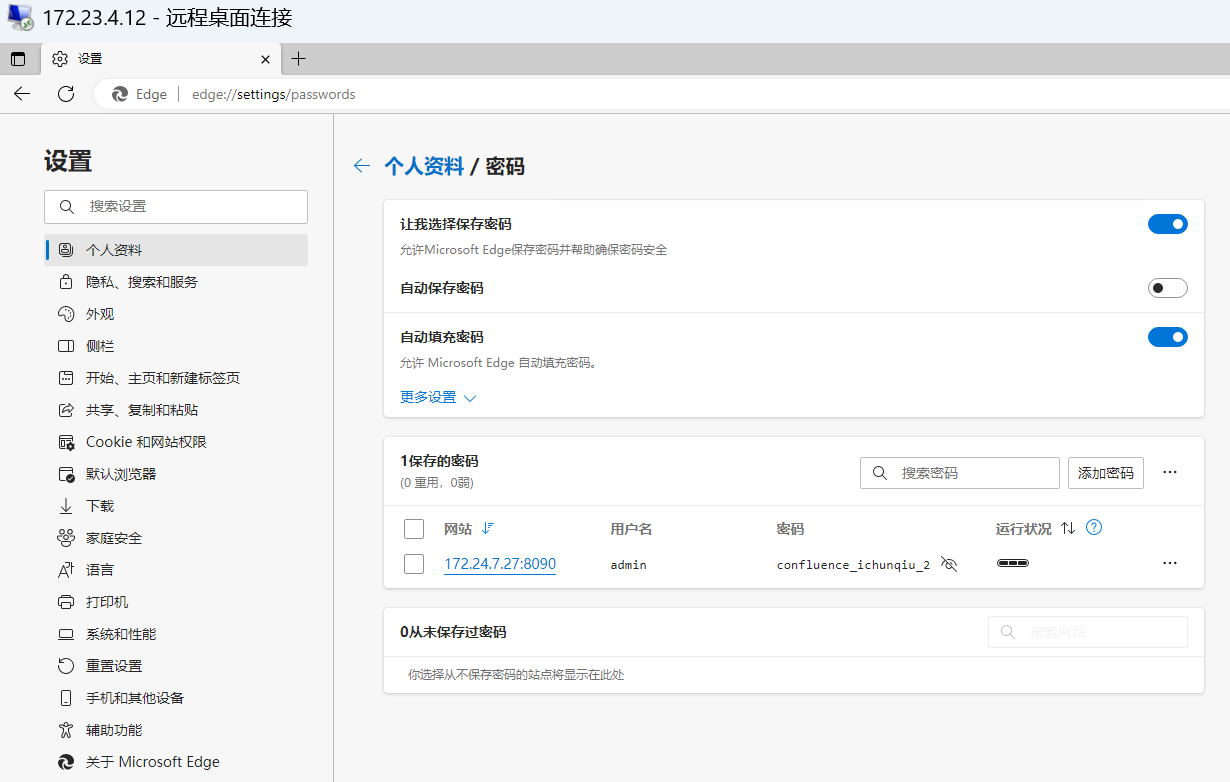Viewport: 1230px width, 782px height.
Task: Disable the offer to save passwords toggle
Action: point(1167,224)
